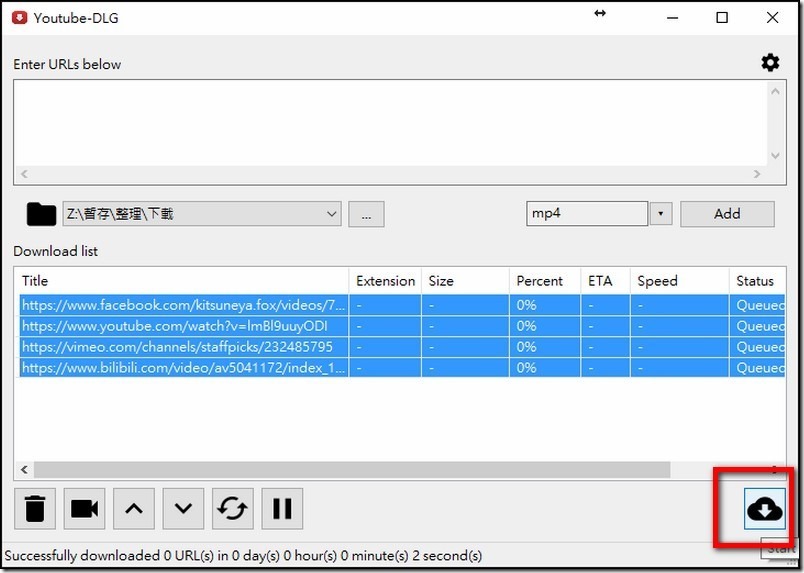Click URL box scroll-down arrow
This screenshot has width=804, height=573.
coord(775,155)
